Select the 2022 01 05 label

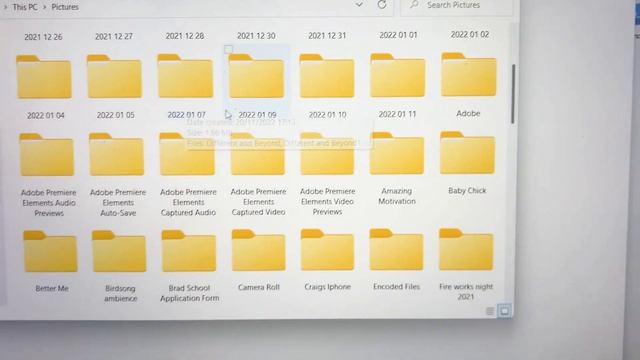point(116,115)
